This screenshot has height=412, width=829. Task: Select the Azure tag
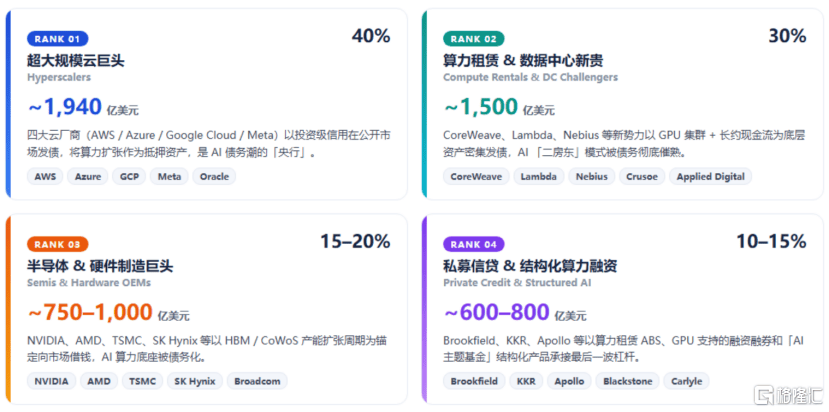point(88,177)
